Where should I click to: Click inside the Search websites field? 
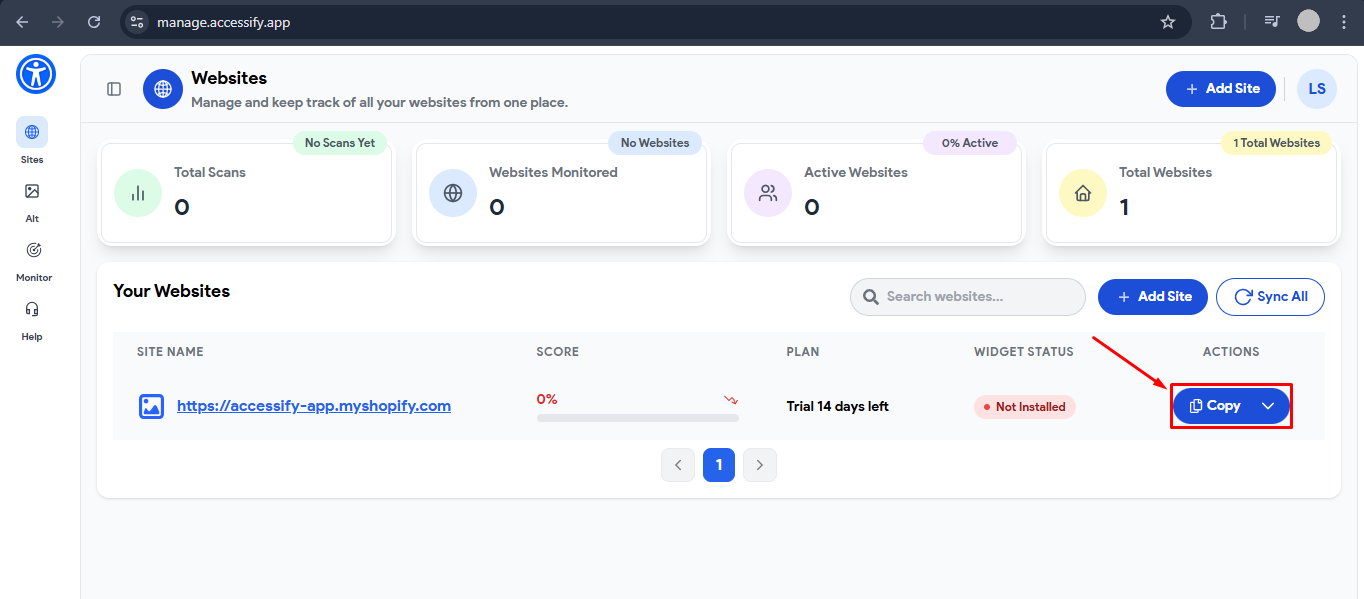click(x=966, y=296)
